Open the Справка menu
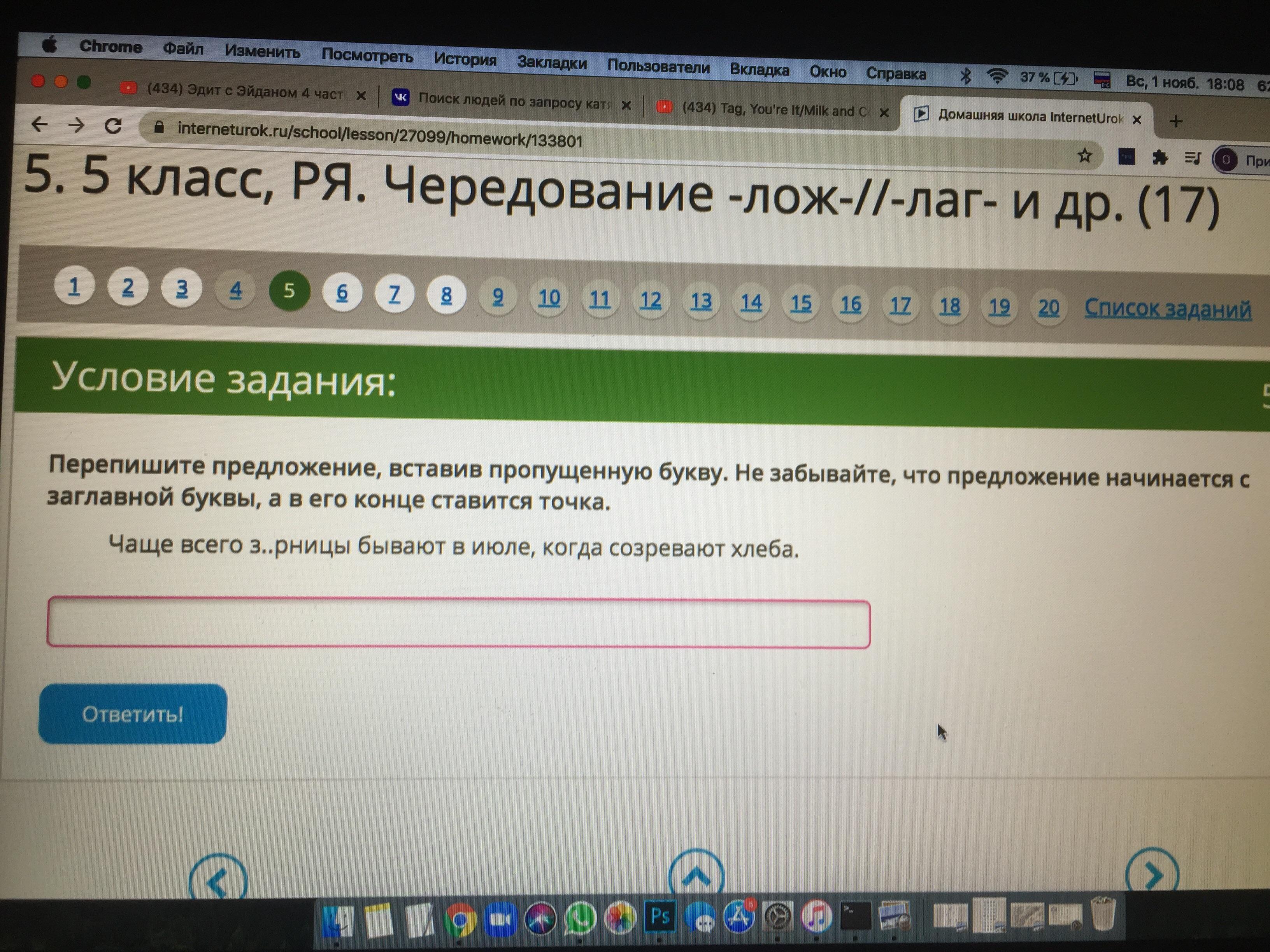Screen dimensions: 1270x952 click(x=896, y=73)
